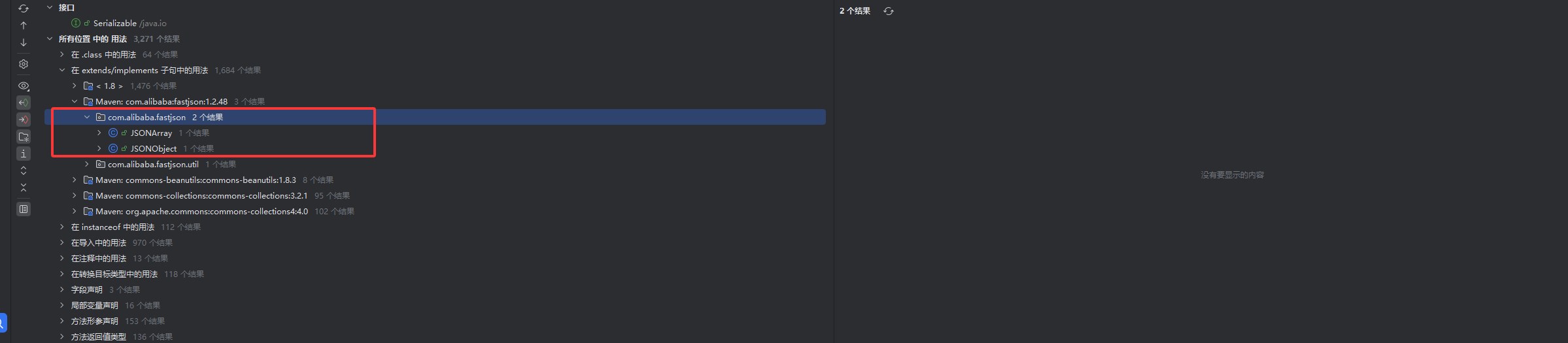1568x343 pixels.
Task: Click the collapse all icon in sidebar
Action: [x=24, y=188]
